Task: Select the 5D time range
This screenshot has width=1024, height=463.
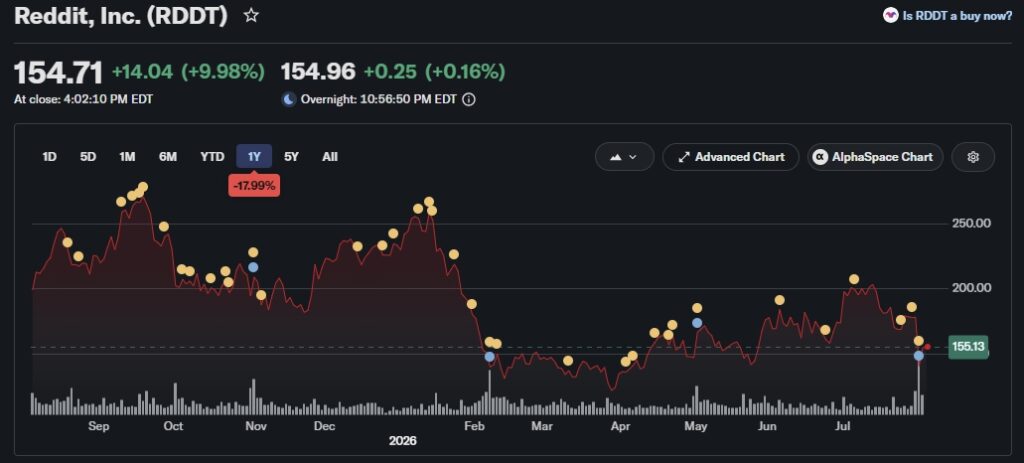Action: (88, 157)
